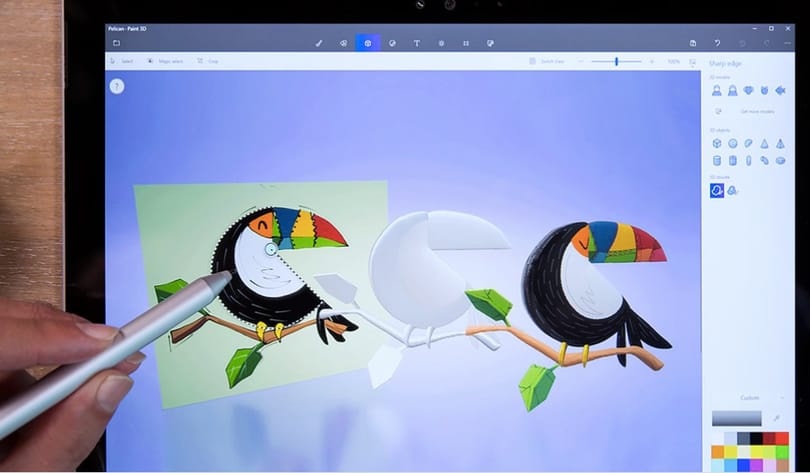Click the Crop button
Viewport: 810px width, 473px height.
(208, 61)
